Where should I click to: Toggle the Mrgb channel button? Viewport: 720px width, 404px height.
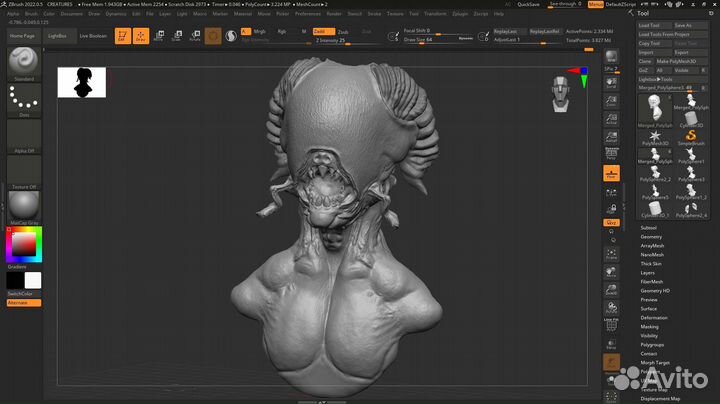pyautogui.click(x=259, y=31)
